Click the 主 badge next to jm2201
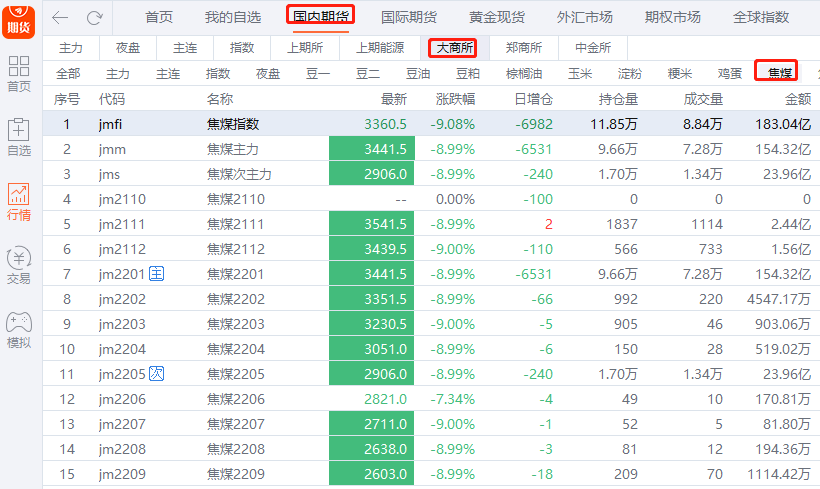820x489 pixels. coord(156,274)
